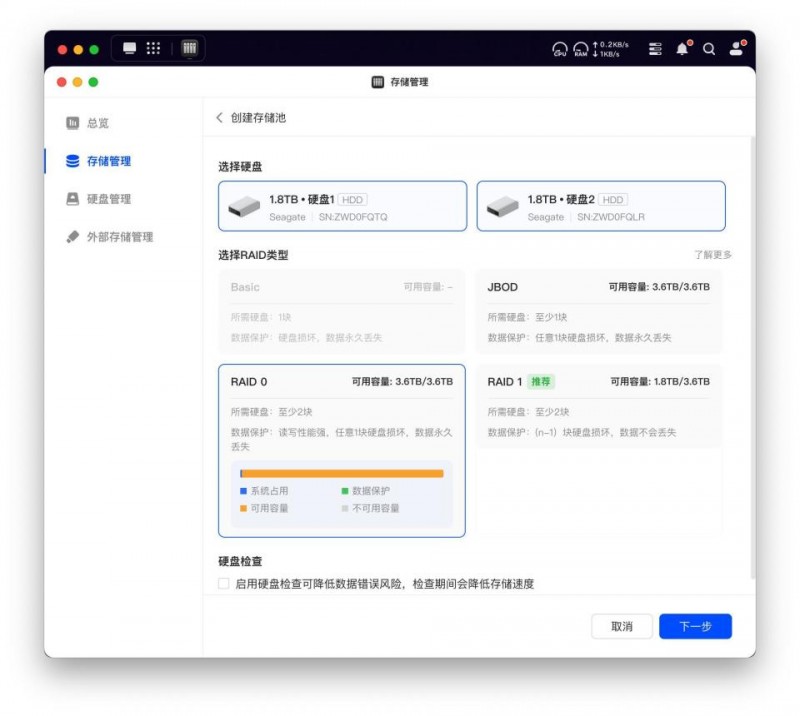800x716 pixels.
Task: Enable the disk check checkbox
Action: click(224, 584)
